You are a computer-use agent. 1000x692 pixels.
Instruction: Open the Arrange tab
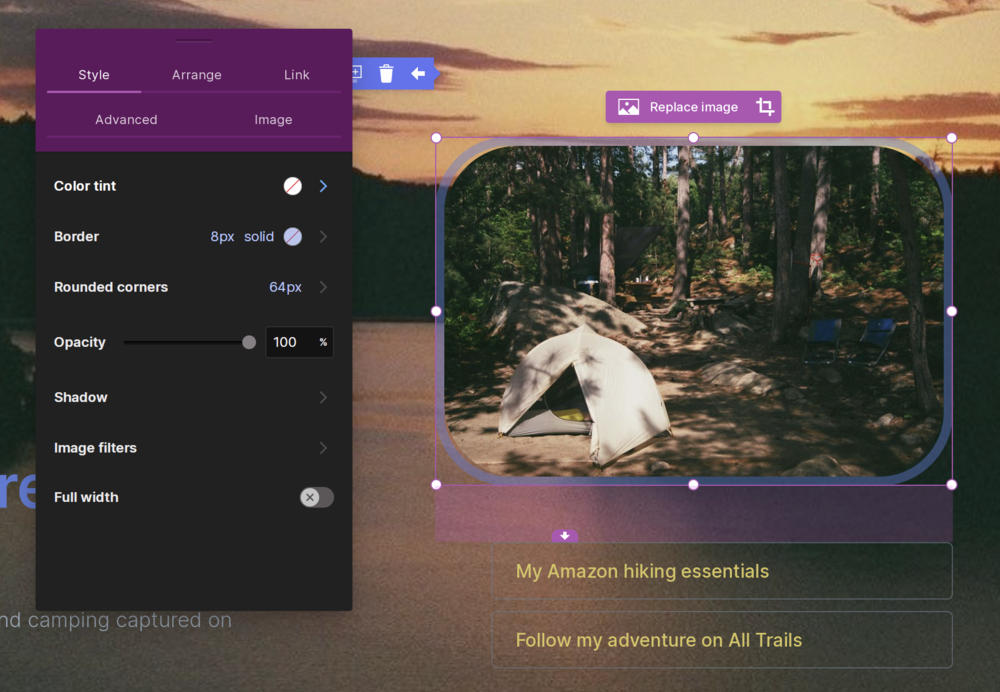coord(196,75)
